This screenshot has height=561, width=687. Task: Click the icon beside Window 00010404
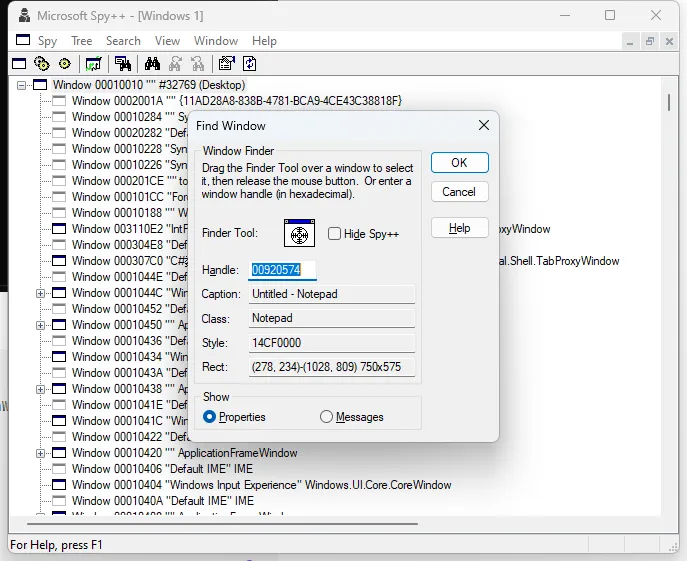59,485
